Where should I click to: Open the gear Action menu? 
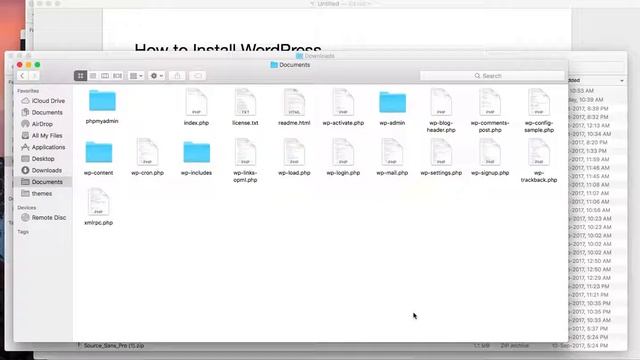[157, 76]
